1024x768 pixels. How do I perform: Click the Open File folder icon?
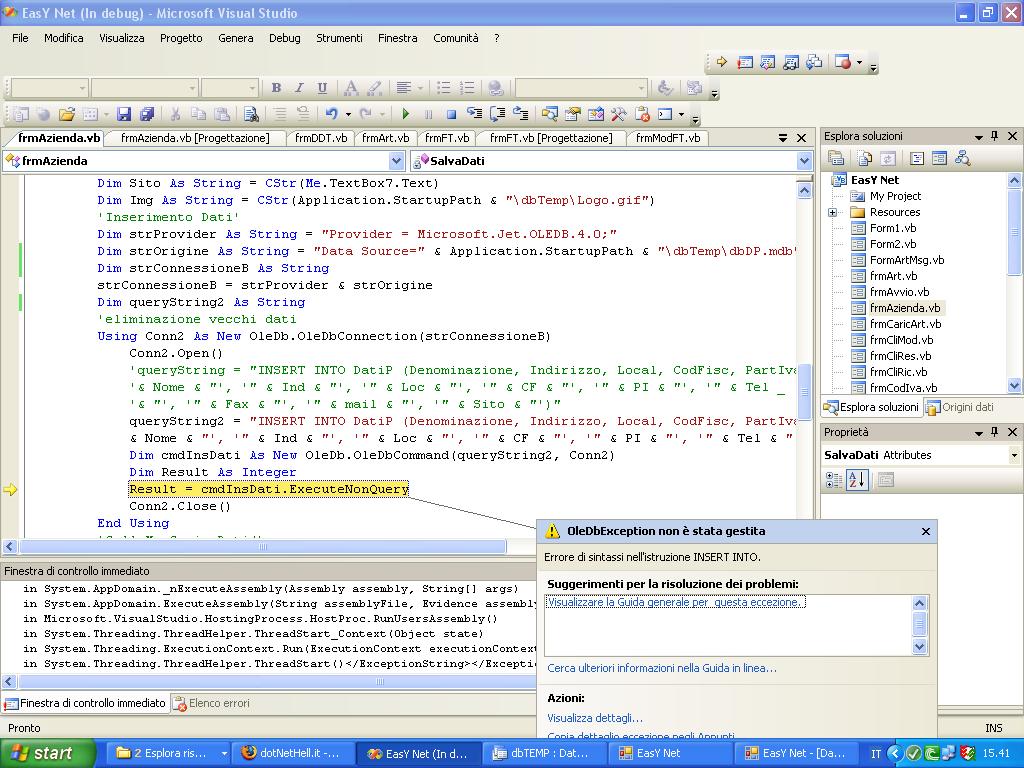click(67, 114)
